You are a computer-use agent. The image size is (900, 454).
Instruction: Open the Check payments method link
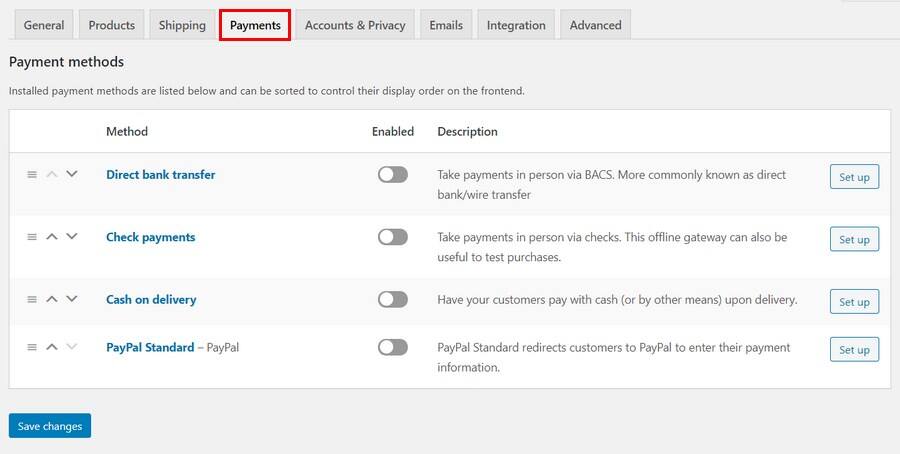151,237
